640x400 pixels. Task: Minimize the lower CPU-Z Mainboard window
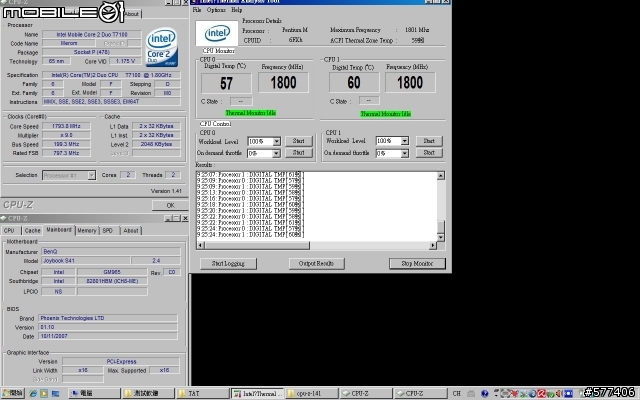(168, 218)
